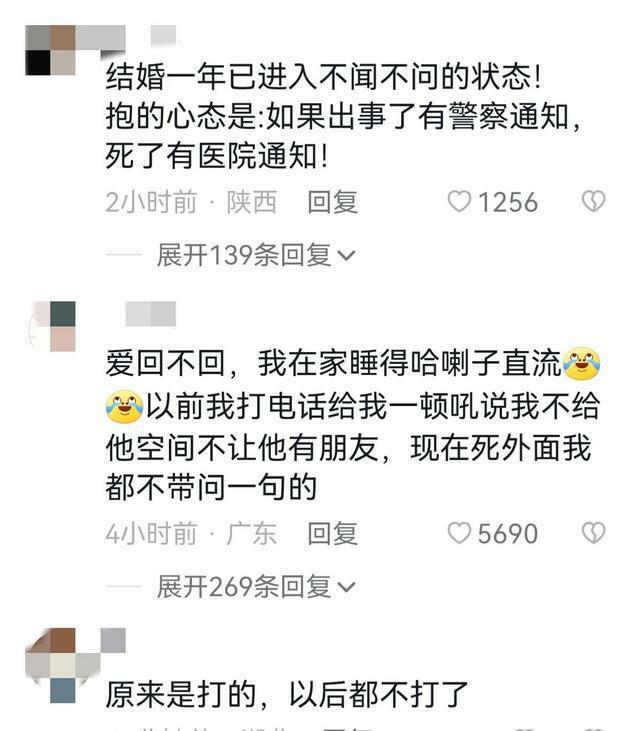Select comment 原来是打的，以后都不打了
Image resolution: width=640 pixels, height=731 pixels.
[287, 694]
